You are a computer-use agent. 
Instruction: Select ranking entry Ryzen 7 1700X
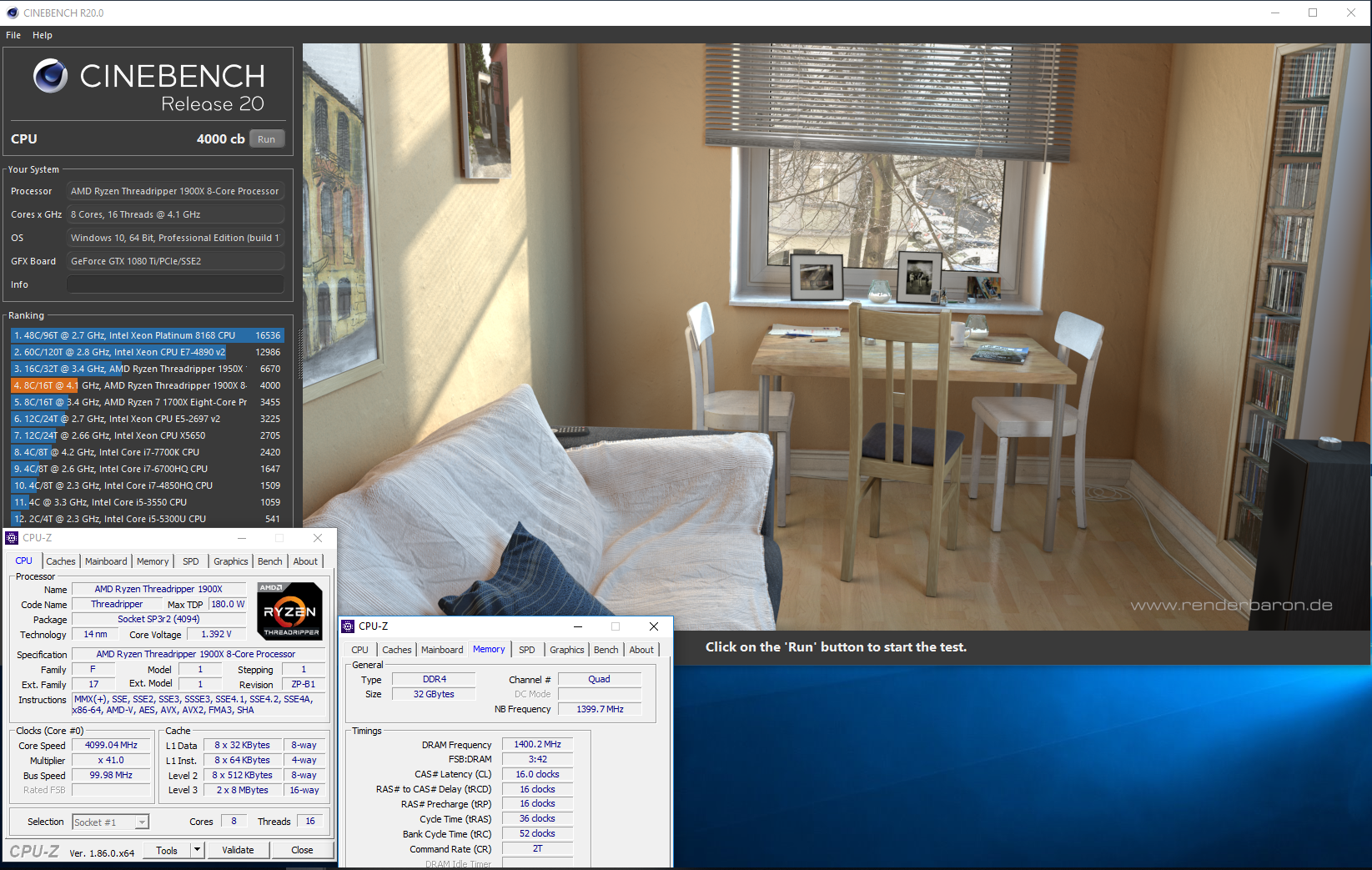click(148, 402)
